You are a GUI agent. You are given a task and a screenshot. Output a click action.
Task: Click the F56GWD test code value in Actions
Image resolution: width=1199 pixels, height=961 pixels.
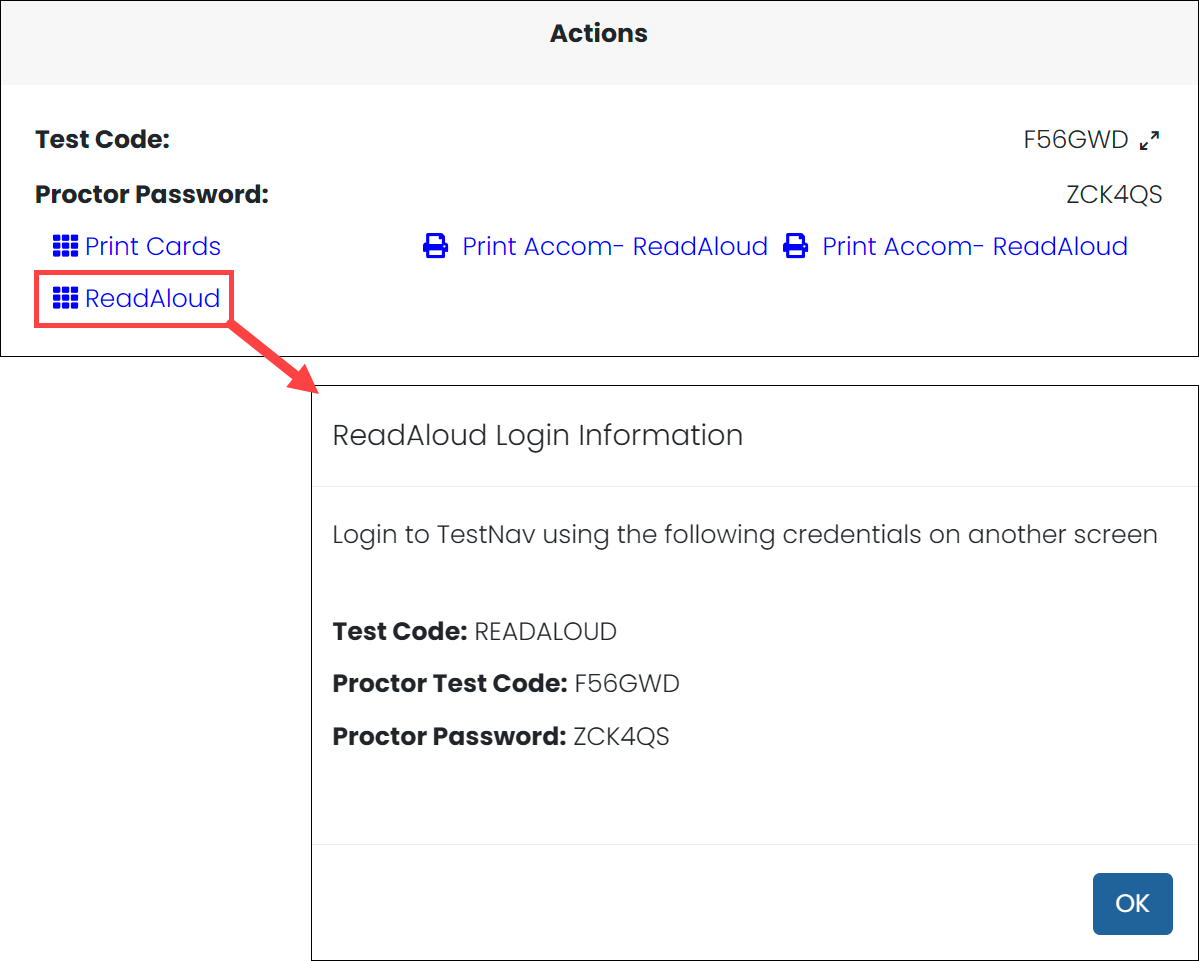[x=1075, y=140]
